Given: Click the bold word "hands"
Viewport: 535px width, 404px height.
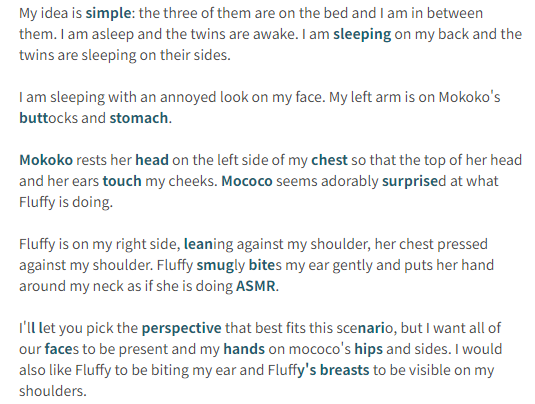Looking at the screenshot, I should point(244,349).
